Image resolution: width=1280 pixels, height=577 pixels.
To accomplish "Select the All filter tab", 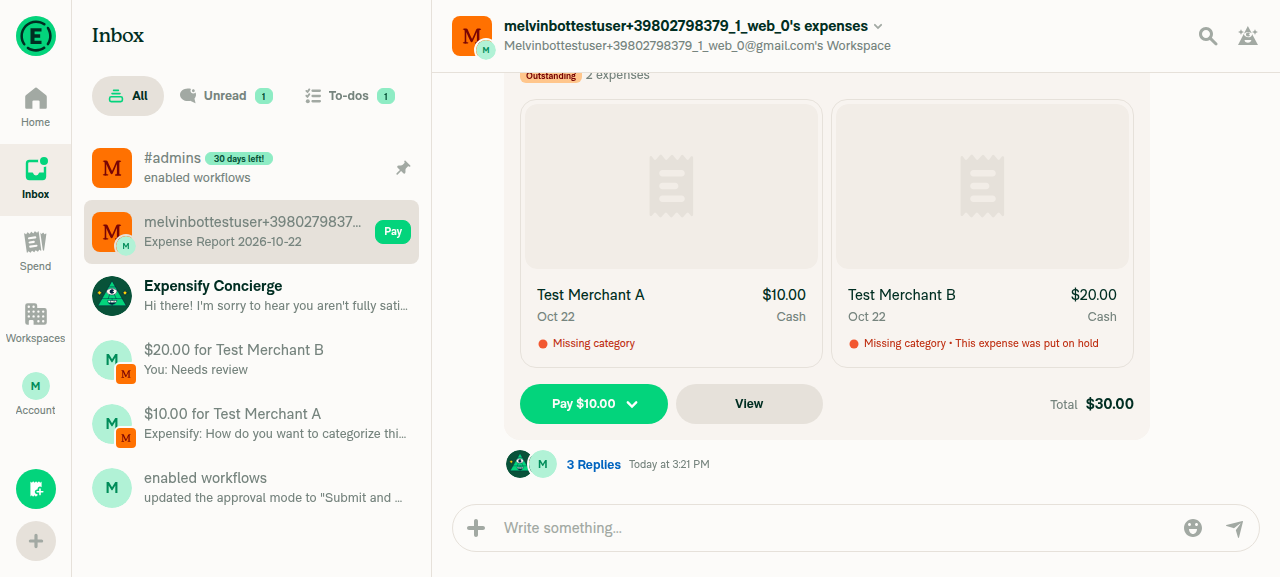I will [128, 96].
